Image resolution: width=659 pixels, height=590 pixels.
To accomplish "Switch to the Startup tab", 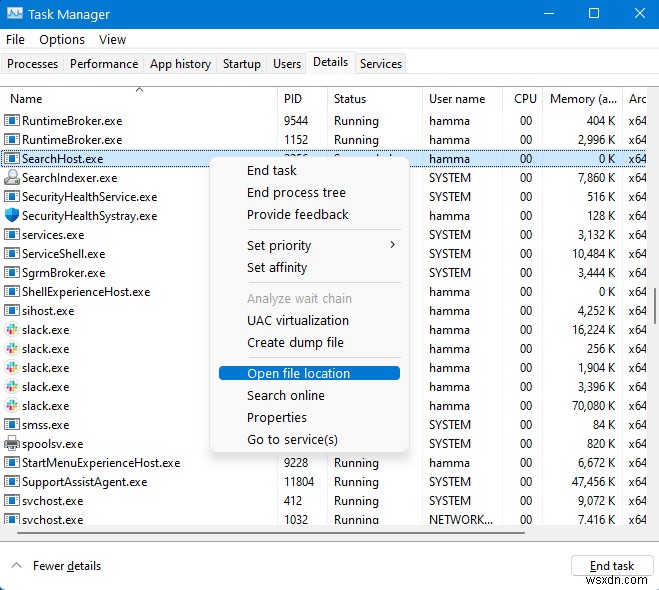I will (x=242, y=64).
